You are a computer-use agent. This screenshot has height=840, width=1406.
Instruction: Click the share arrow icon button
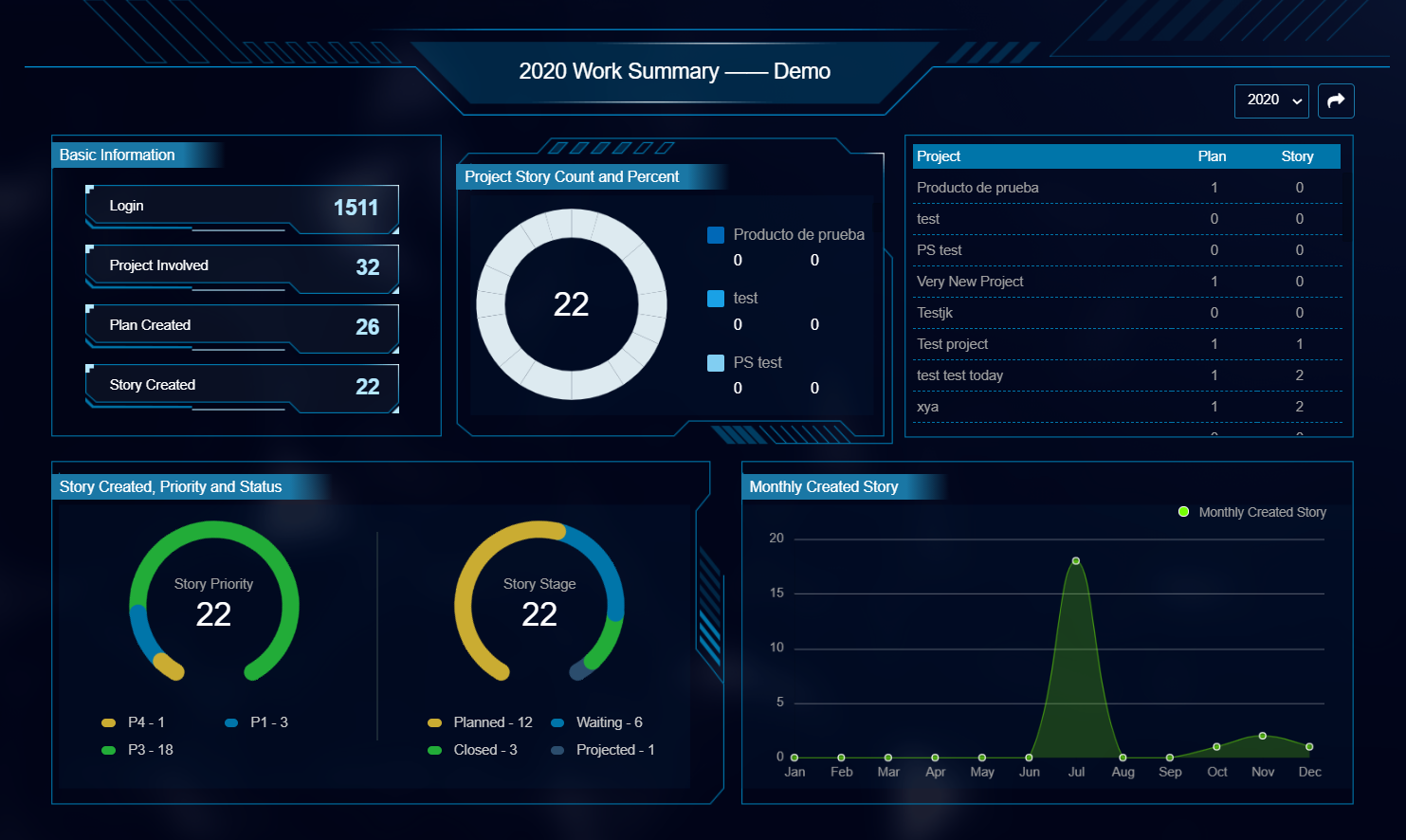1336,100
